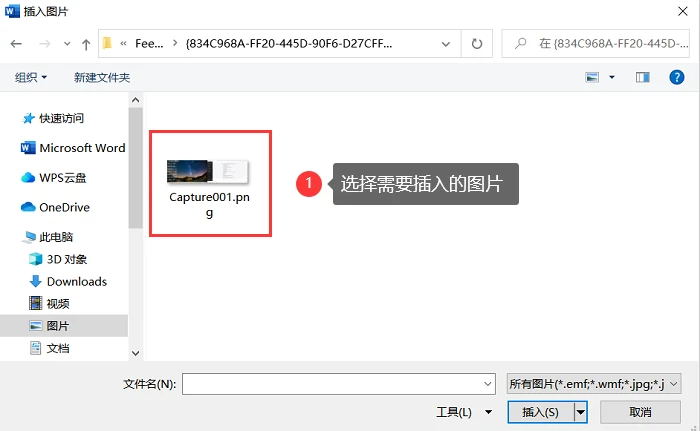
Task: Select the Capture001.png thumbnail
Action: (209, 184)
